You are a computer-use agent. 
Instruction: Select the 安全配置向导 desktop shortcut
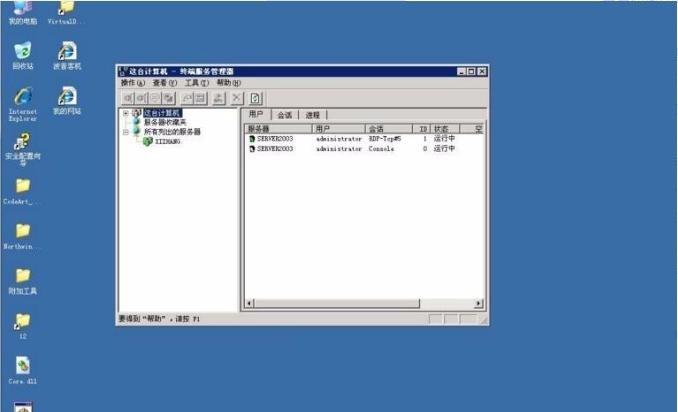point(22,149)
